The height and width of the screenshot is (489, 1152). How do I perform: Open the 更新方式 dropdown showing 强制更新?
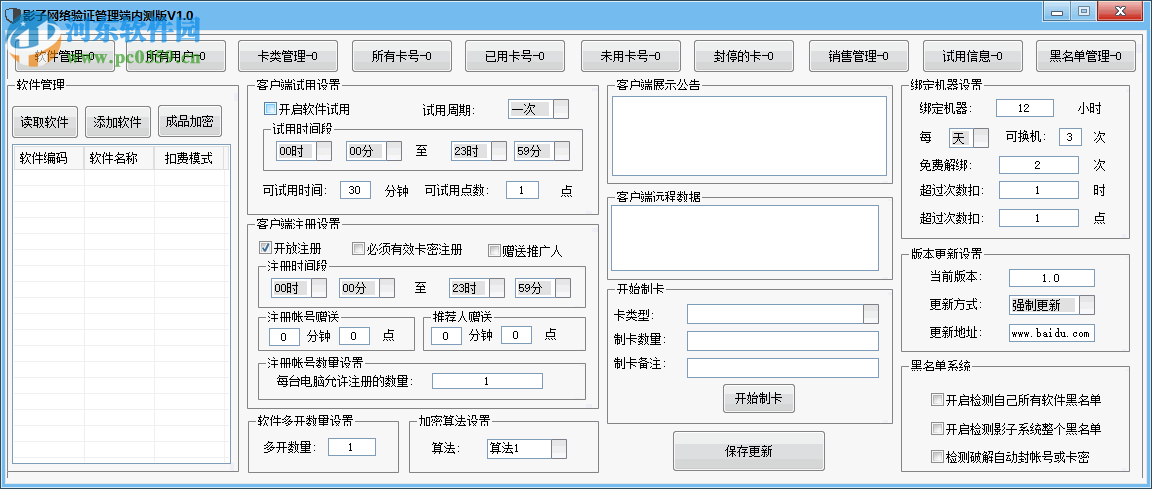click(1052, 305)
